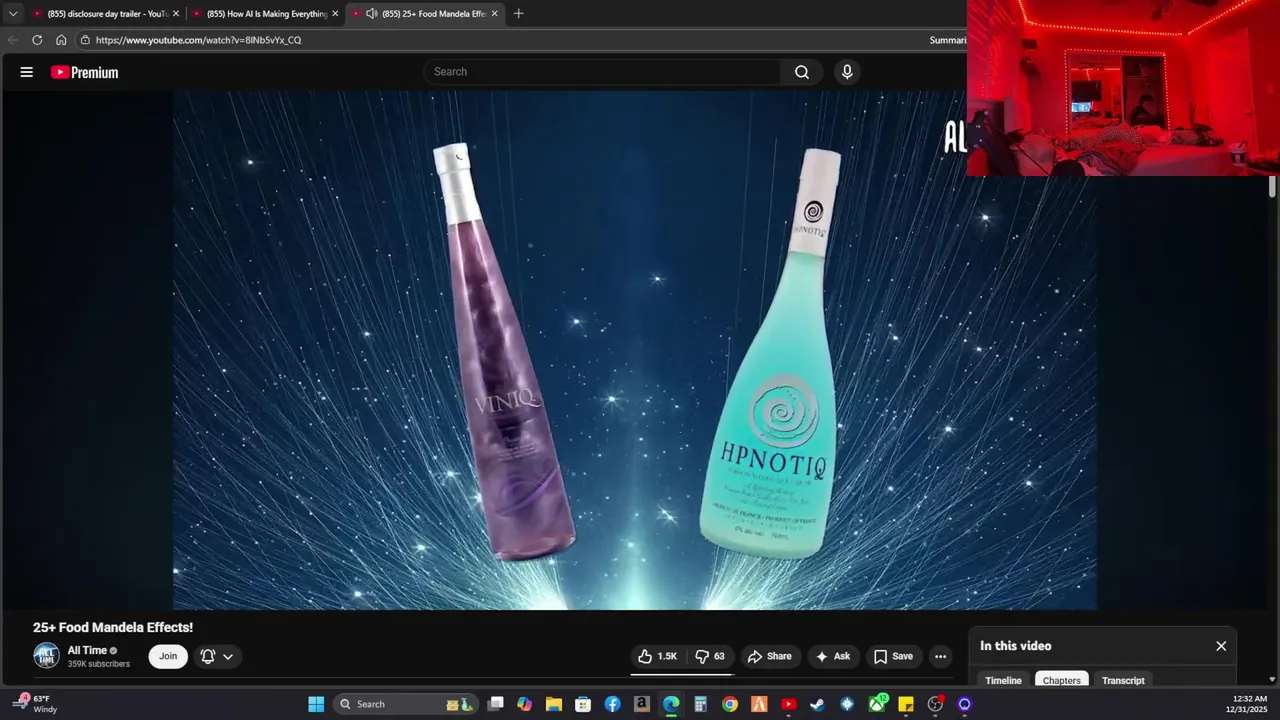Like the video (1.5K)
Viewport: 1280px width, 720px height.
pyautogui.click(x=657, y=656)
